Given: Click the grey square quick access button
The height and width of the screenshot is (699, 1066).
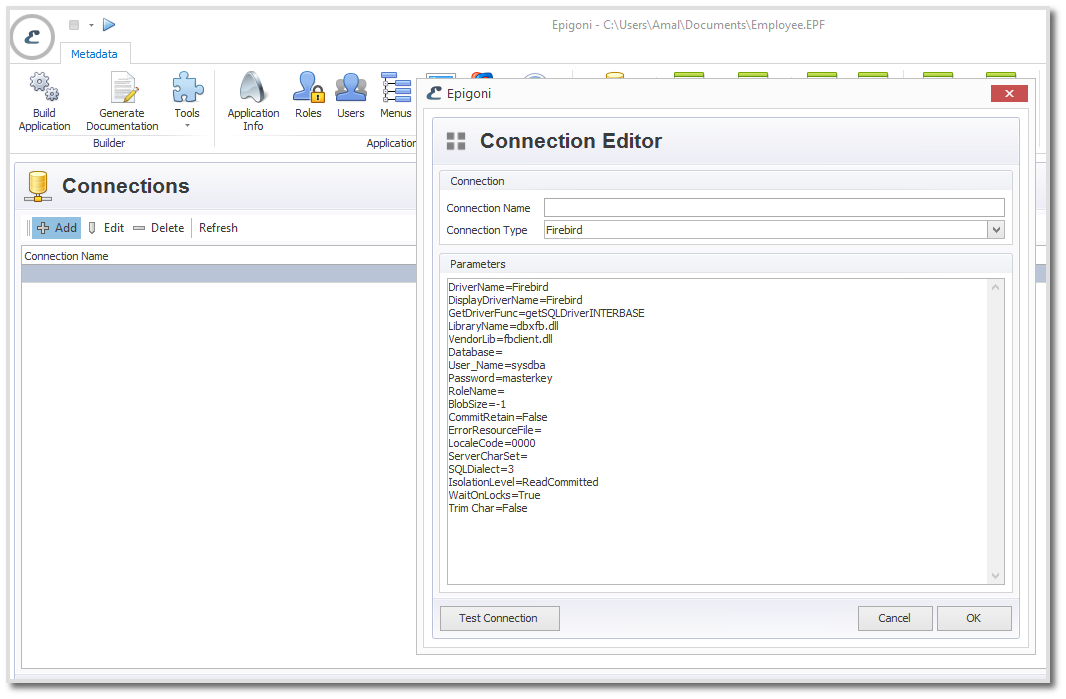Looking at the screenshot, I should (74, 24).
